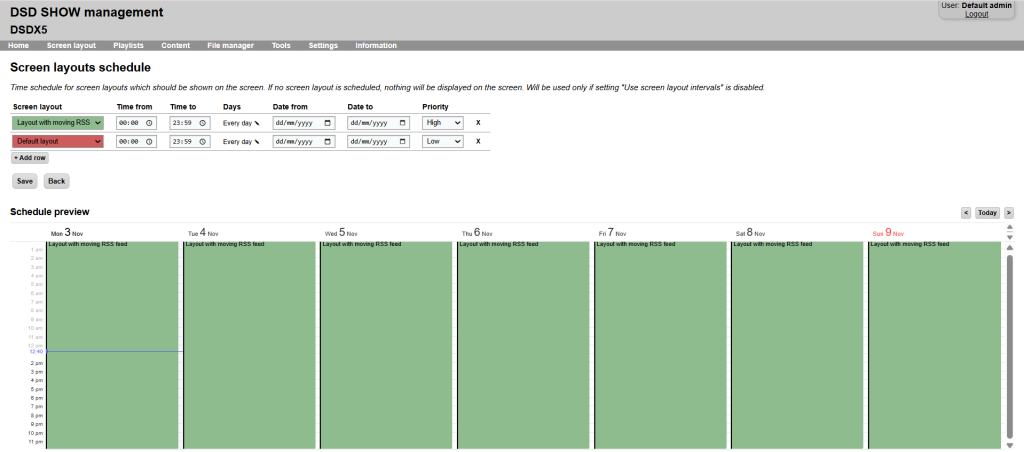The width and height of the screenshot is (1024, 452).
Task: Open calendar picker in second row Date to
Action: pos(403,142)
